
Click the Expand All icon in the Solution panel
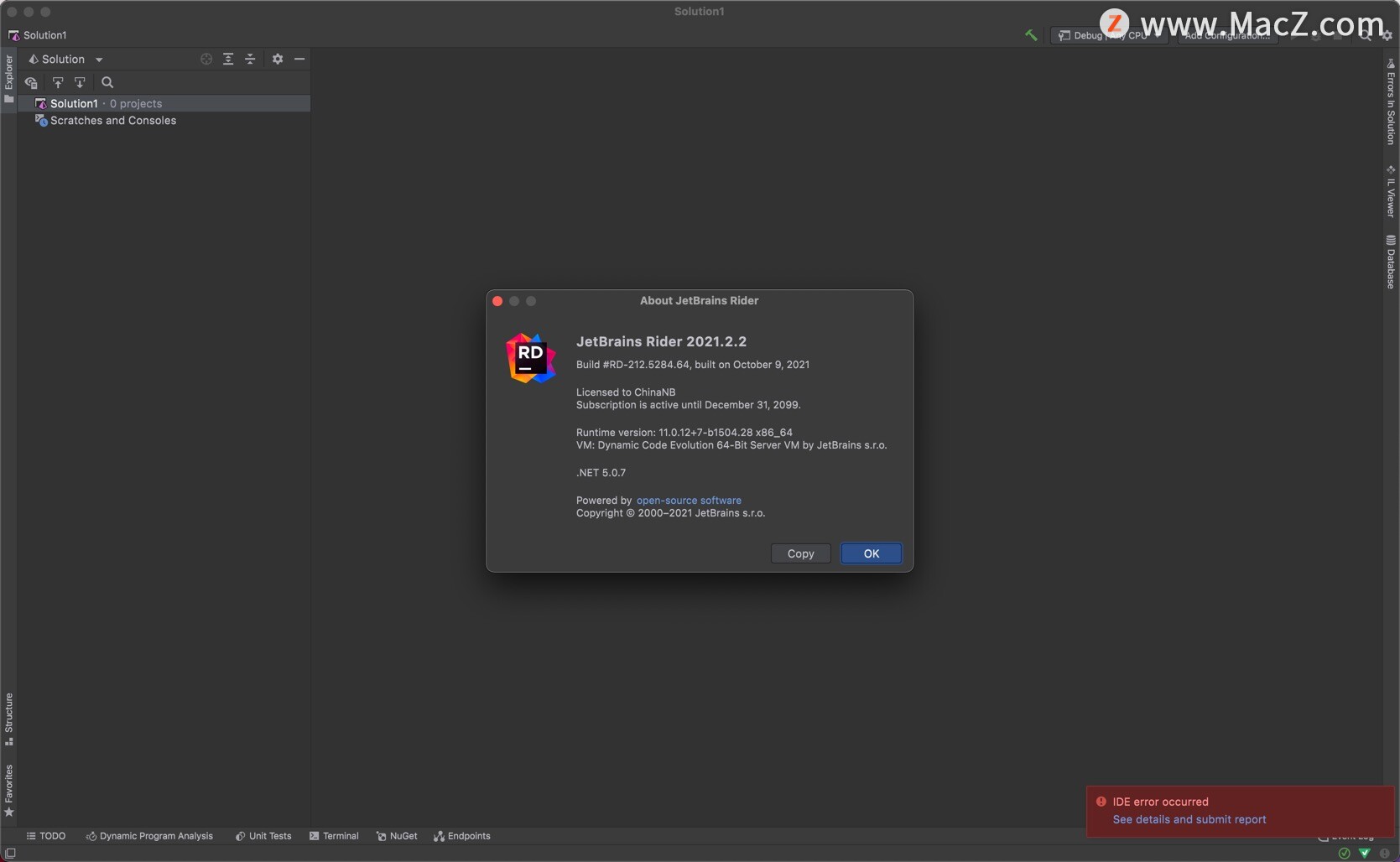point(228,59)
